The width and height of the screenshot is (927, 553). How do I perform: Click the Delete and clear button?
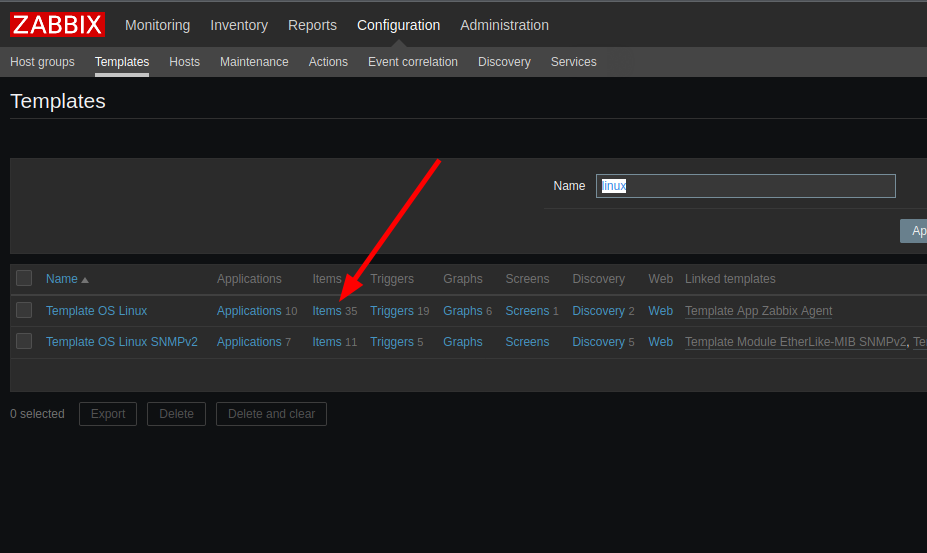[x=271, y=414]
